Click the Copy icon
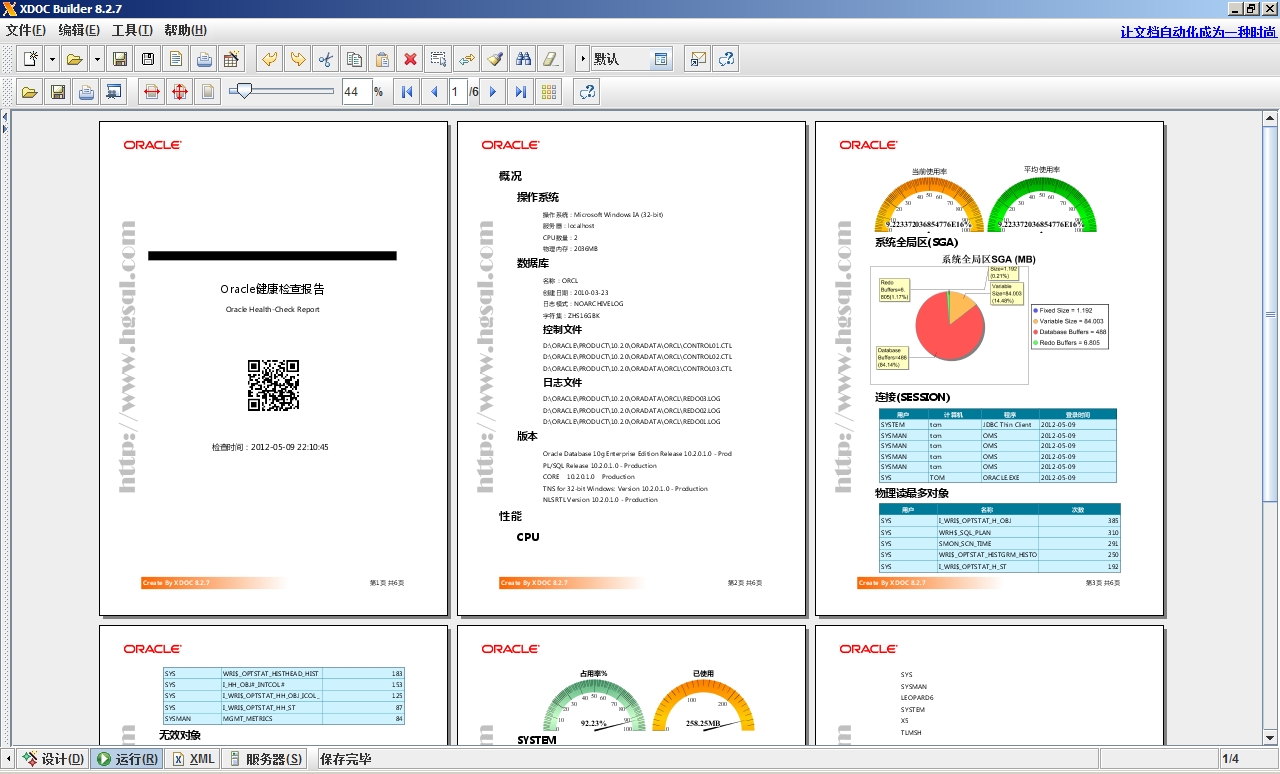Viewport: 1280px width, 774px height. [x=354, y=58]
